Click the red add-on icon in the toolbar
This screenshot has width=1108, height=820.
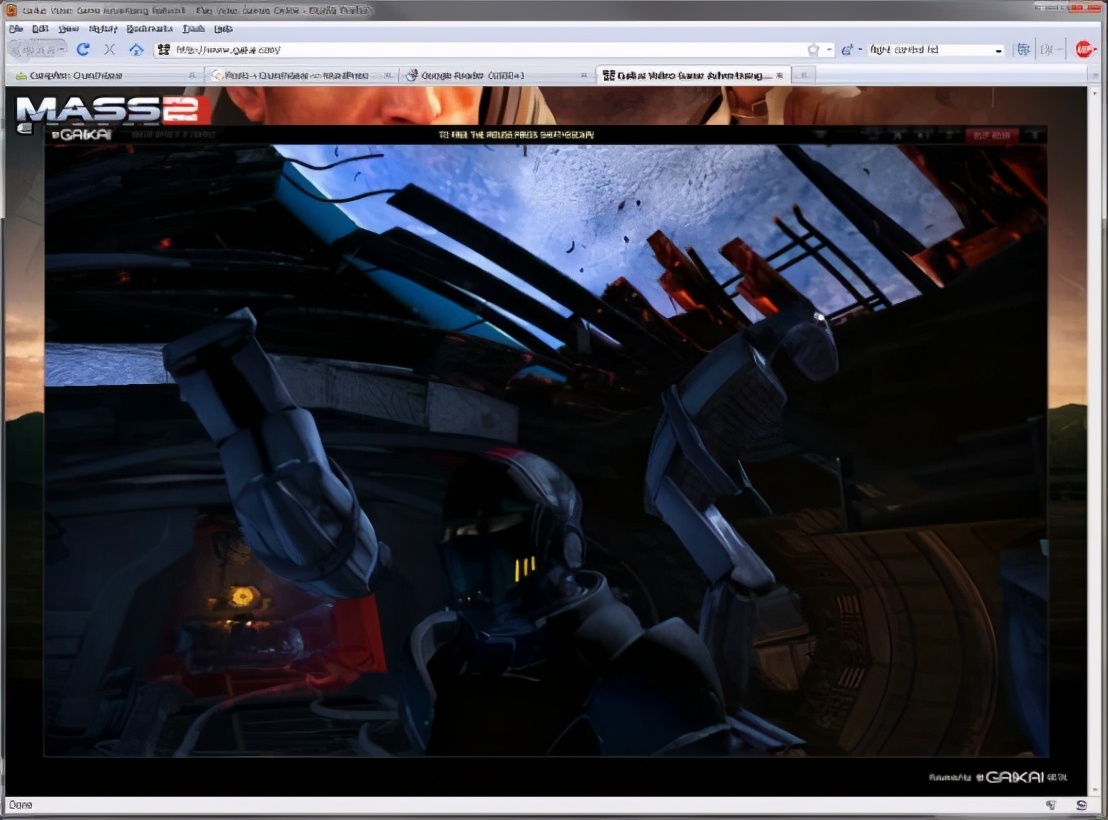pos(1085,49)
